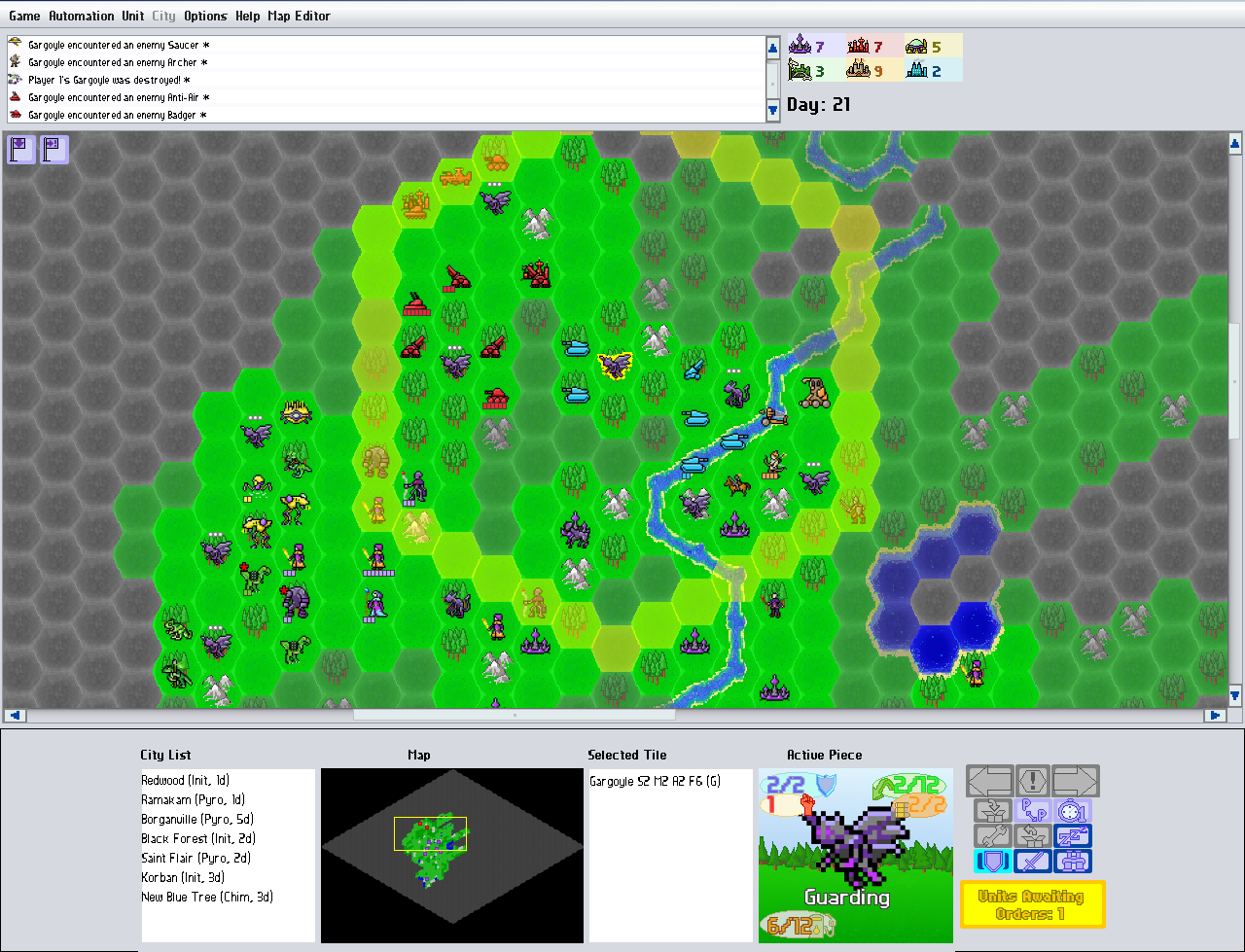Image resolution: width=1245 pixels, height=952 pixels.
Task: Click the golden saucer unit on the map
Action: coord(296,414)
